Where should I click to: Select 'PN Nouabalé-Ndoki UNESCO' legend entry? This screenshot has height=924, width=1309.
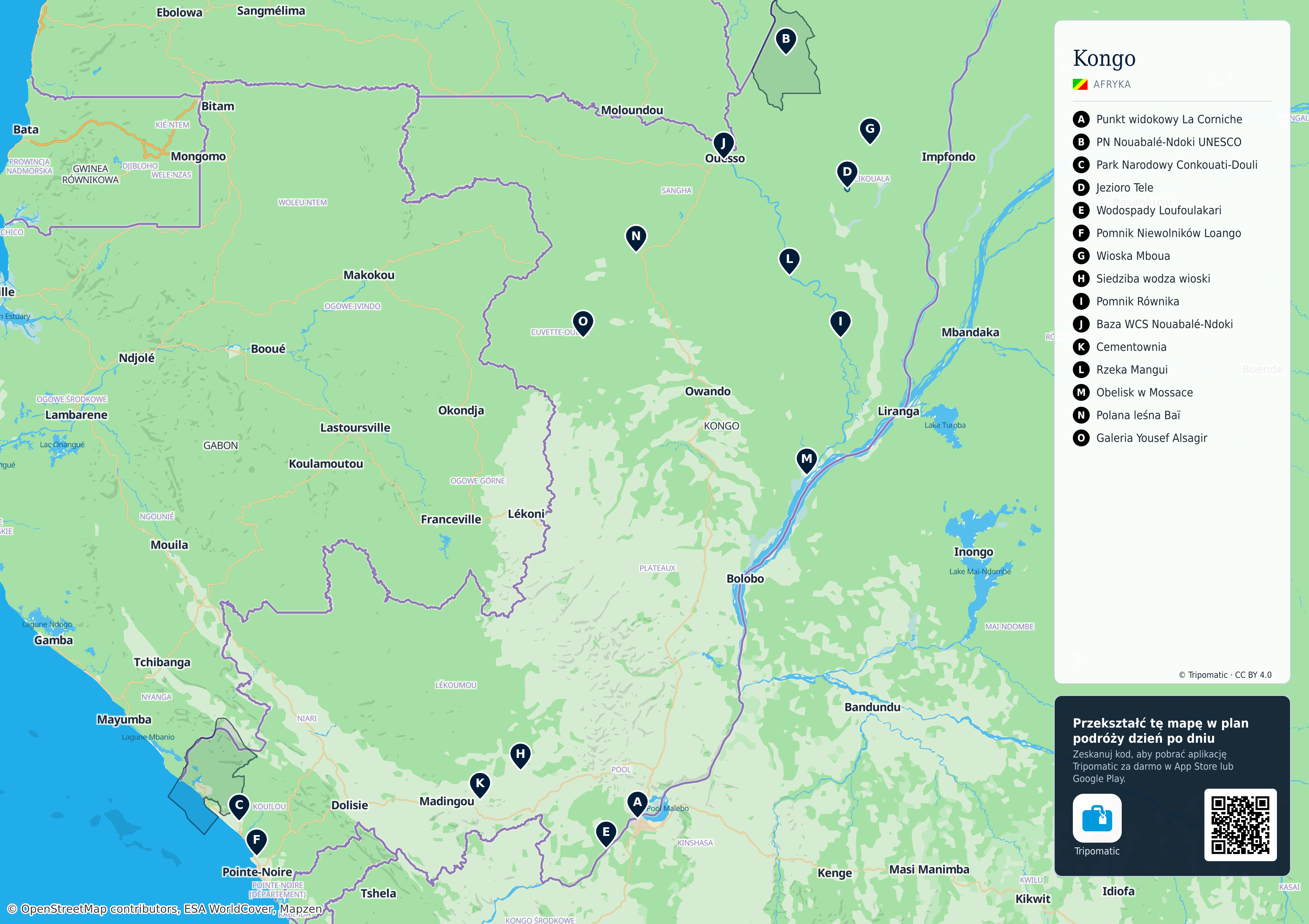point(1168,142)
